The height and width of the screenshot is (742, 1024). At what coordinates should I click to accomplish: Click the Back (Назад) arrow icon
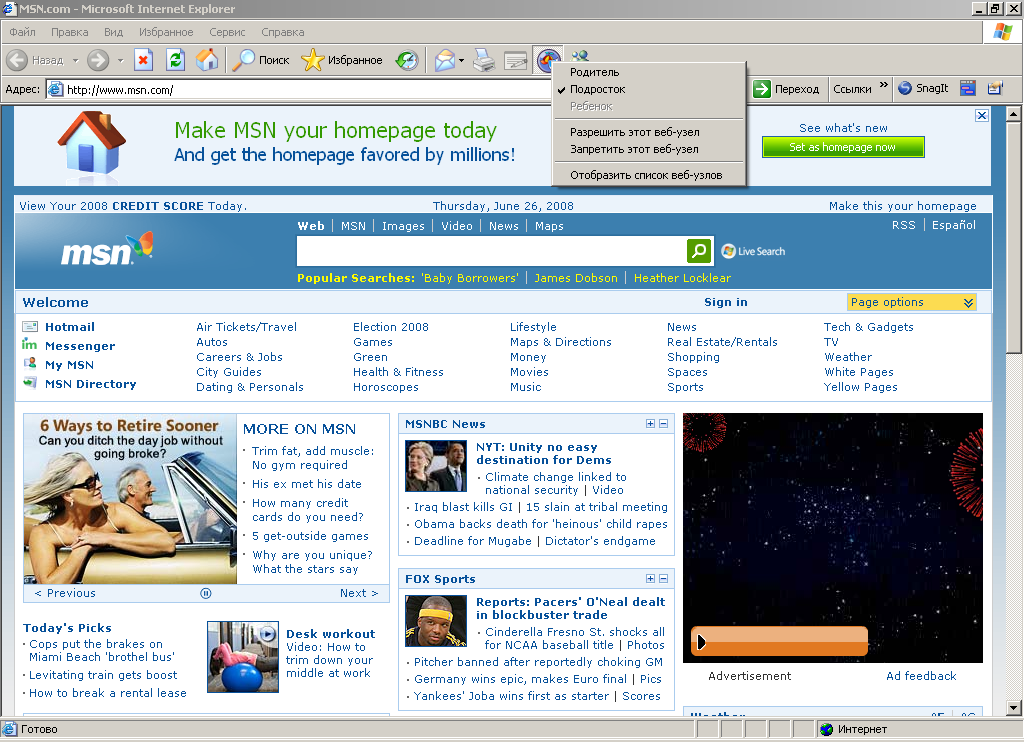tap(17, 60)
